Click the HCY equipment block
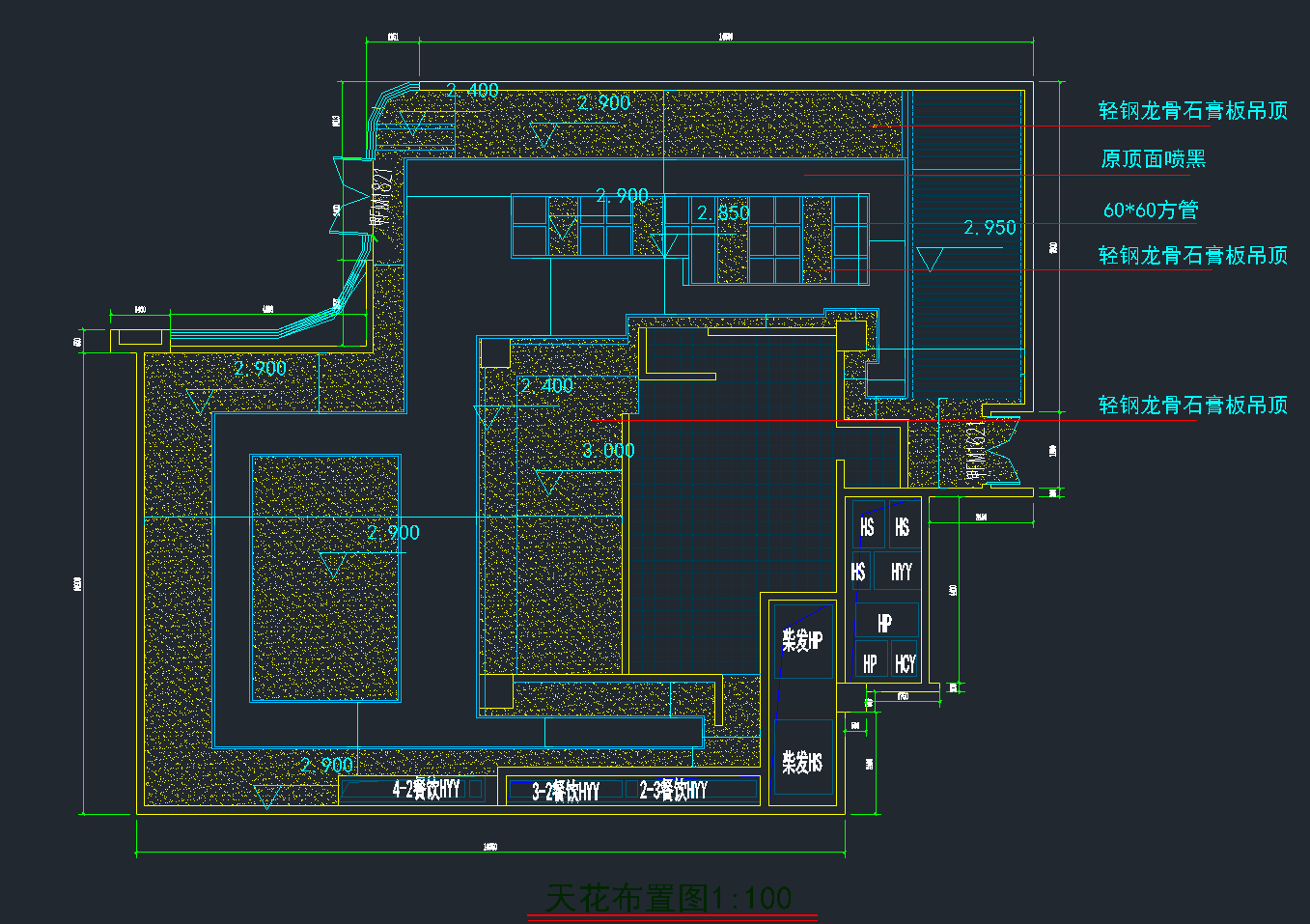1310x924 pixels. 905,663
